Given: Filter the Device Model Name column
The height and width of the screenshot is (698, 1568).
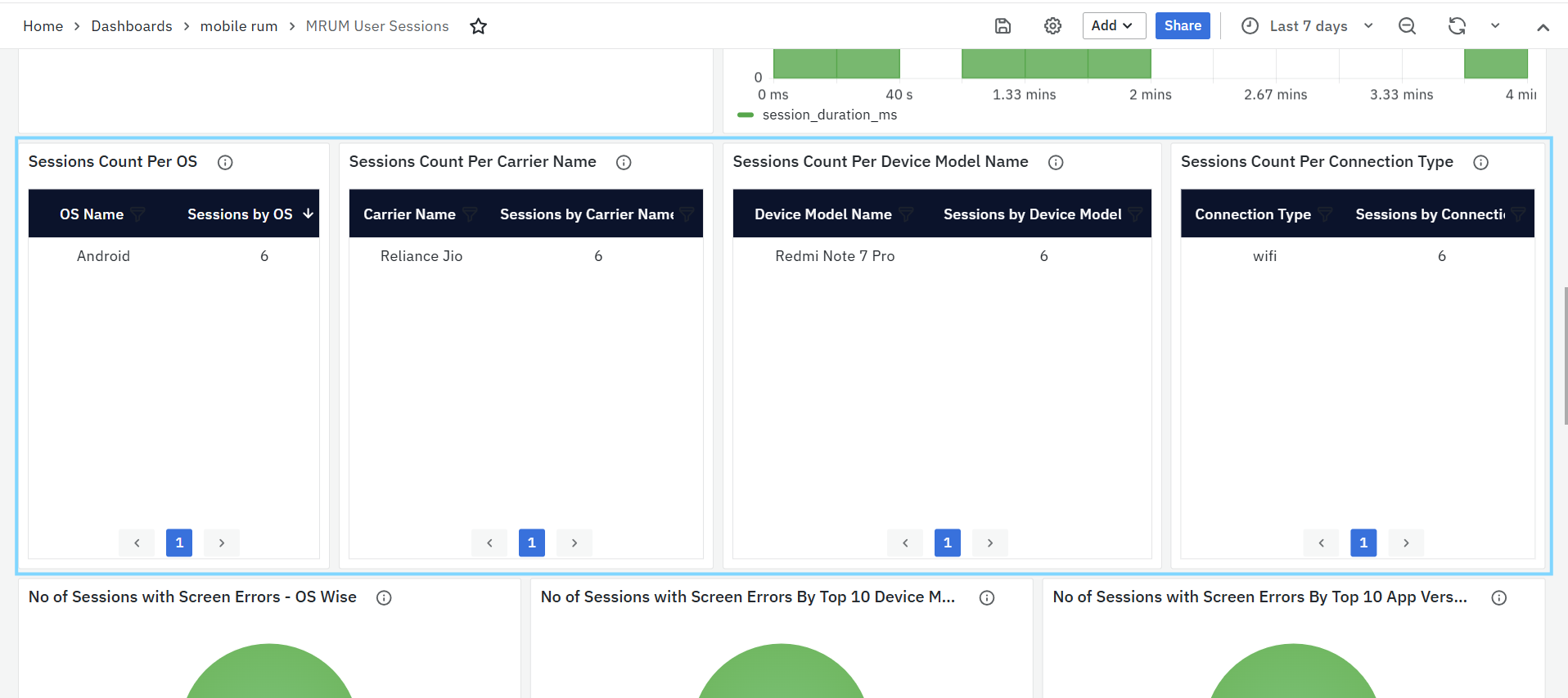Looking at the screenshot, I should click(906, 214).
